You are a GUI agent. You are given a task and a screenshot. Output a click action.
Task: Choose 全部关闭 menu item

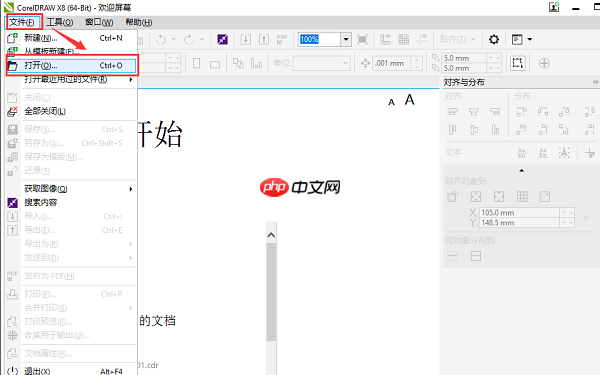point(72,111)
